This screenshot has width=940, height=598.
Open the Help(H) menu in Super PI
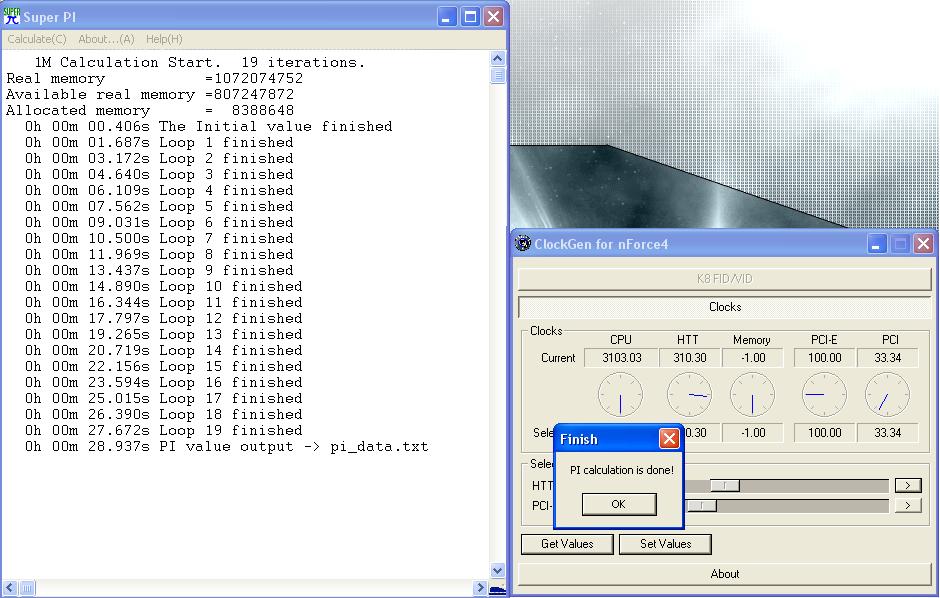coord(164,39)
